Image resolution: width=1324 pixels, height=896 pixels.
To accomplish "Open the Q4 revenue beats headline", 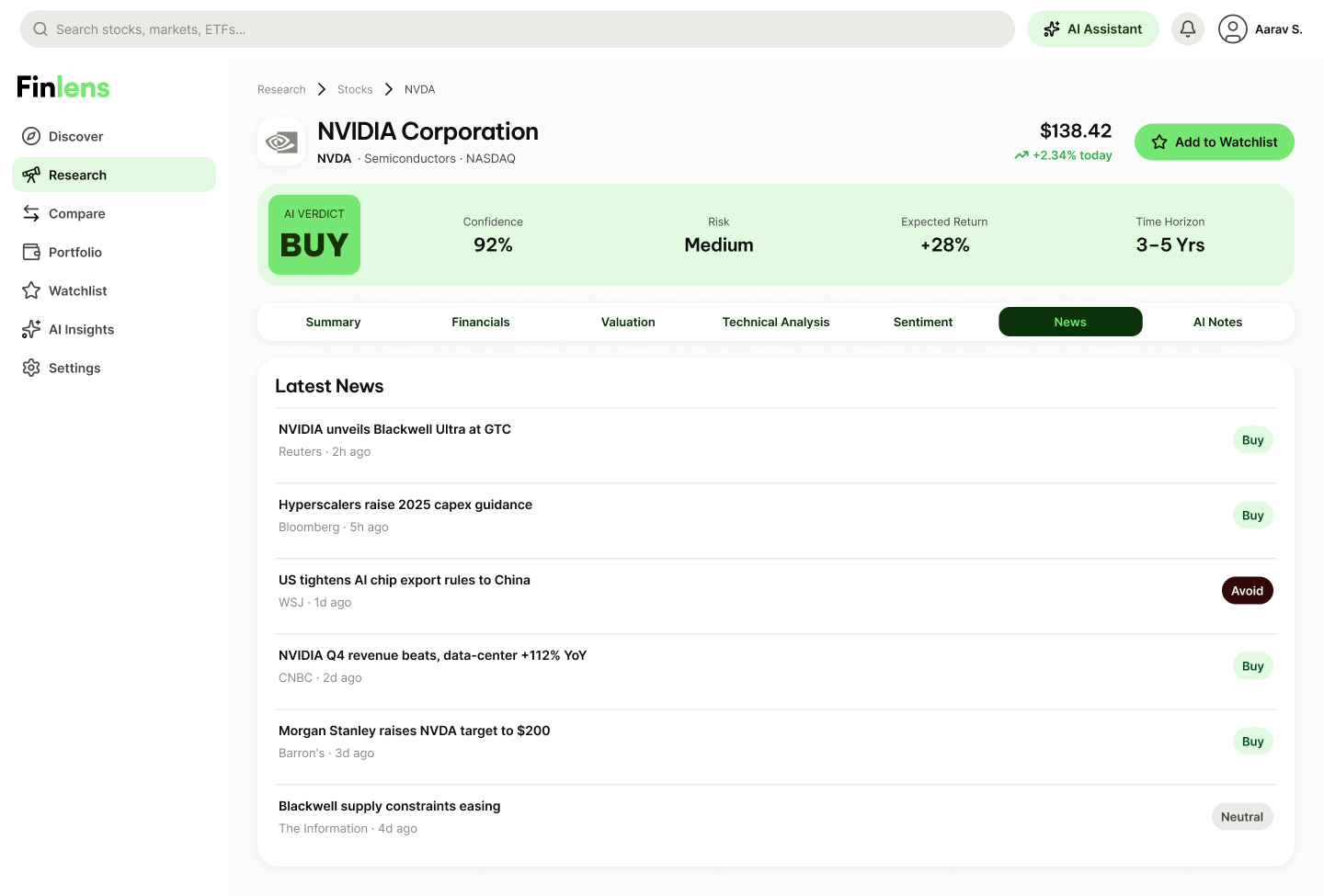I will click(432, 655).
